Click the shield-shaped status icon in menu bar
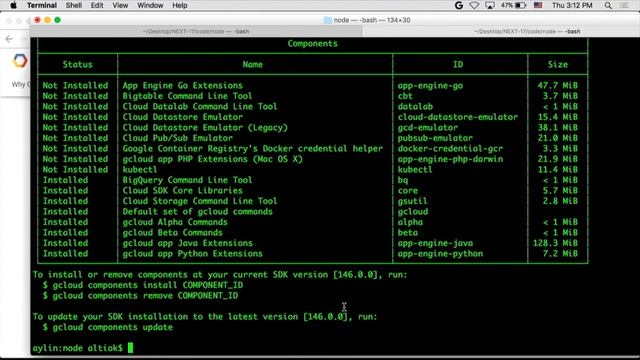 [x=474, y=5]
